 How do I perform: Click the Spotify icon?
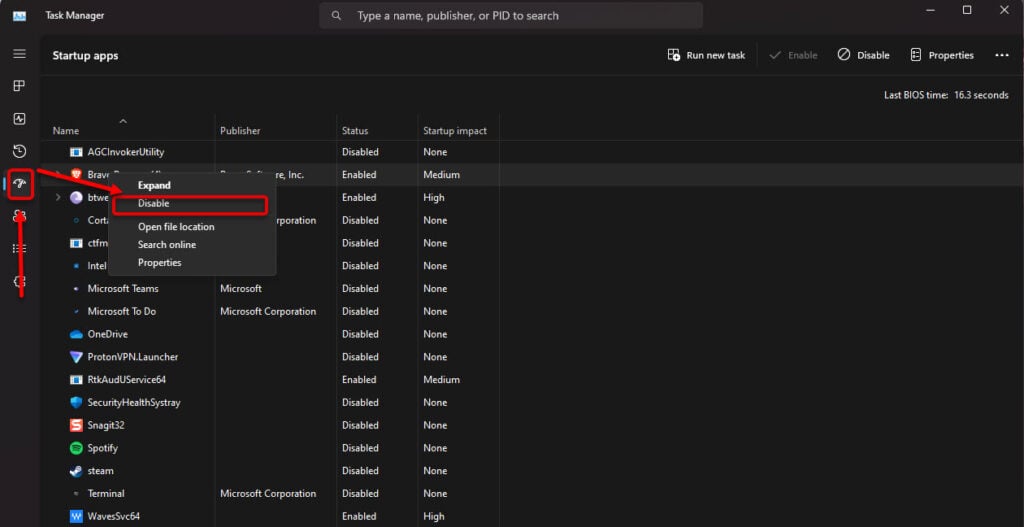[x=76, y=448]
